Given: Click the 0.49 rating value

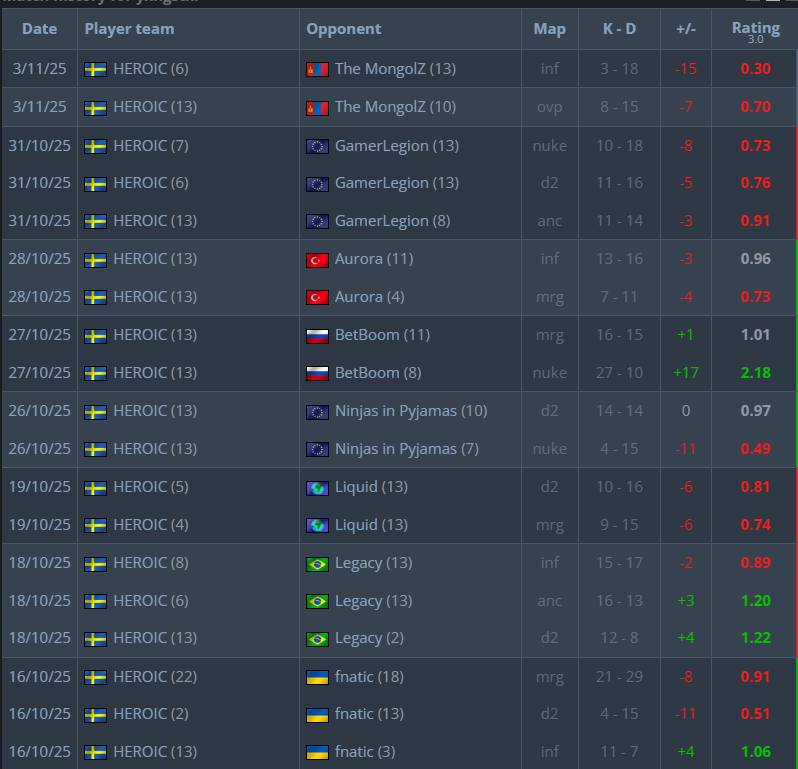Looking at the screenshot, I should [755, 449].
